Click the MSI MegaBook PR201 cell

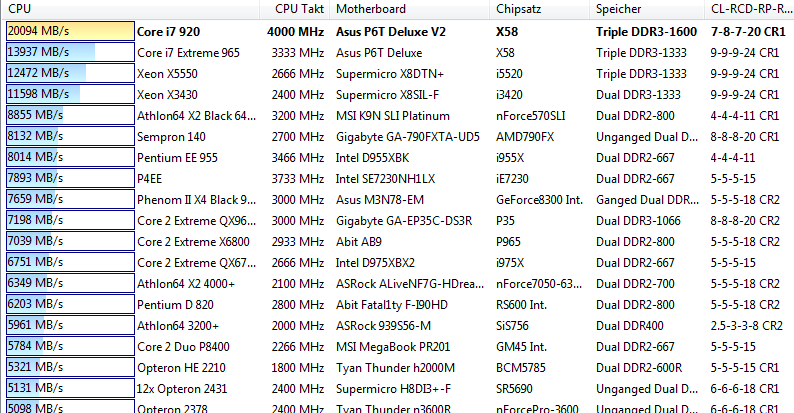pyautogui.click(x=393, y=347)
